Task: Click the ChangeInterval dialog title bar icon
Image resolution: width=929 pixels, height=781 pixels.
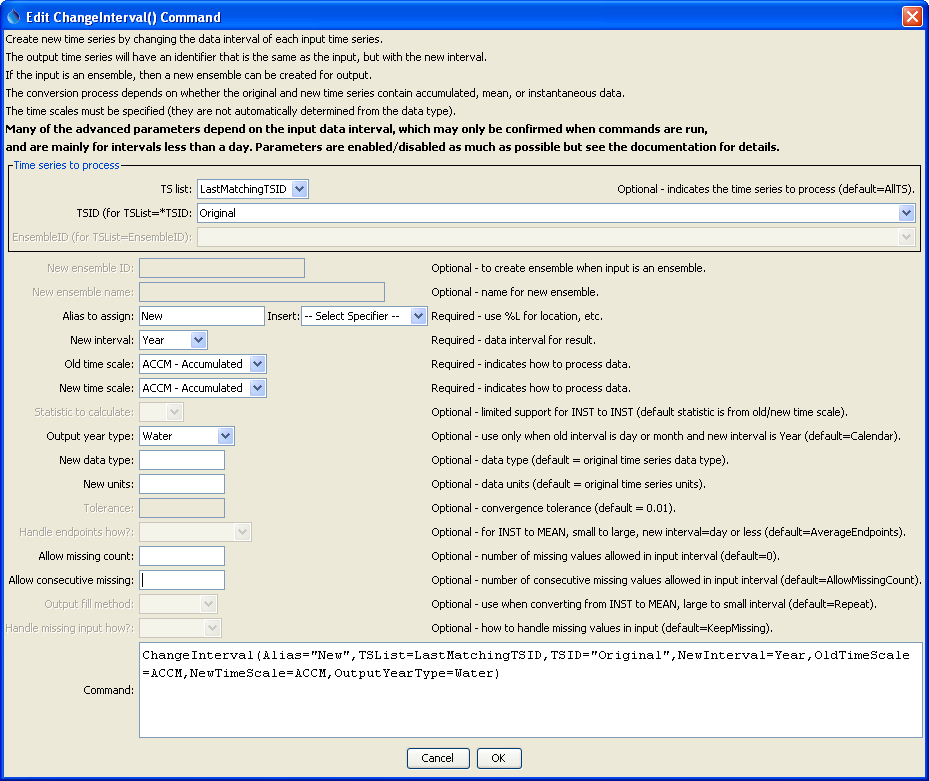Action: (x=11, y=16)
